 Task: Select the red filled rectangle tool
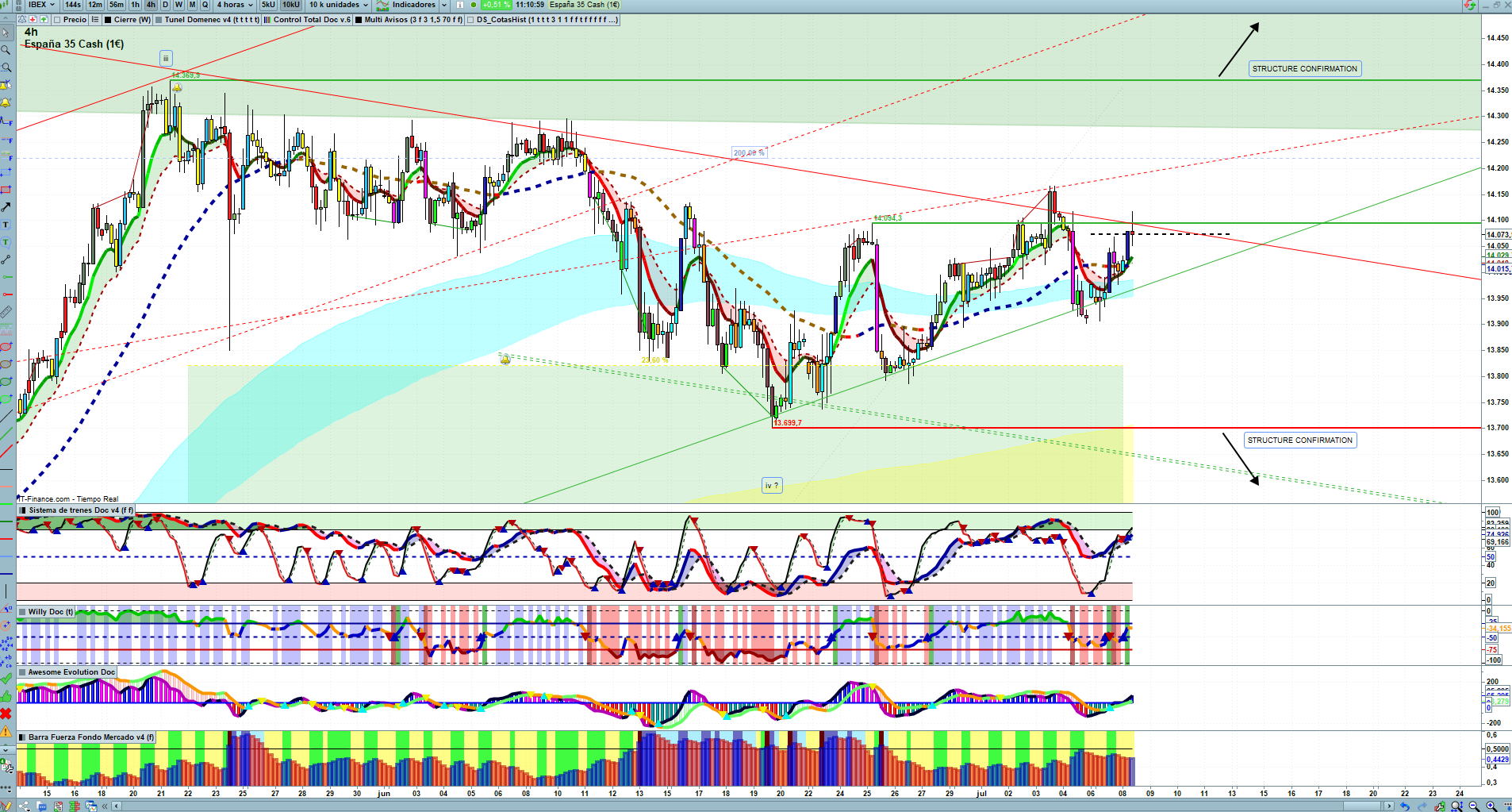click(6, 190)
